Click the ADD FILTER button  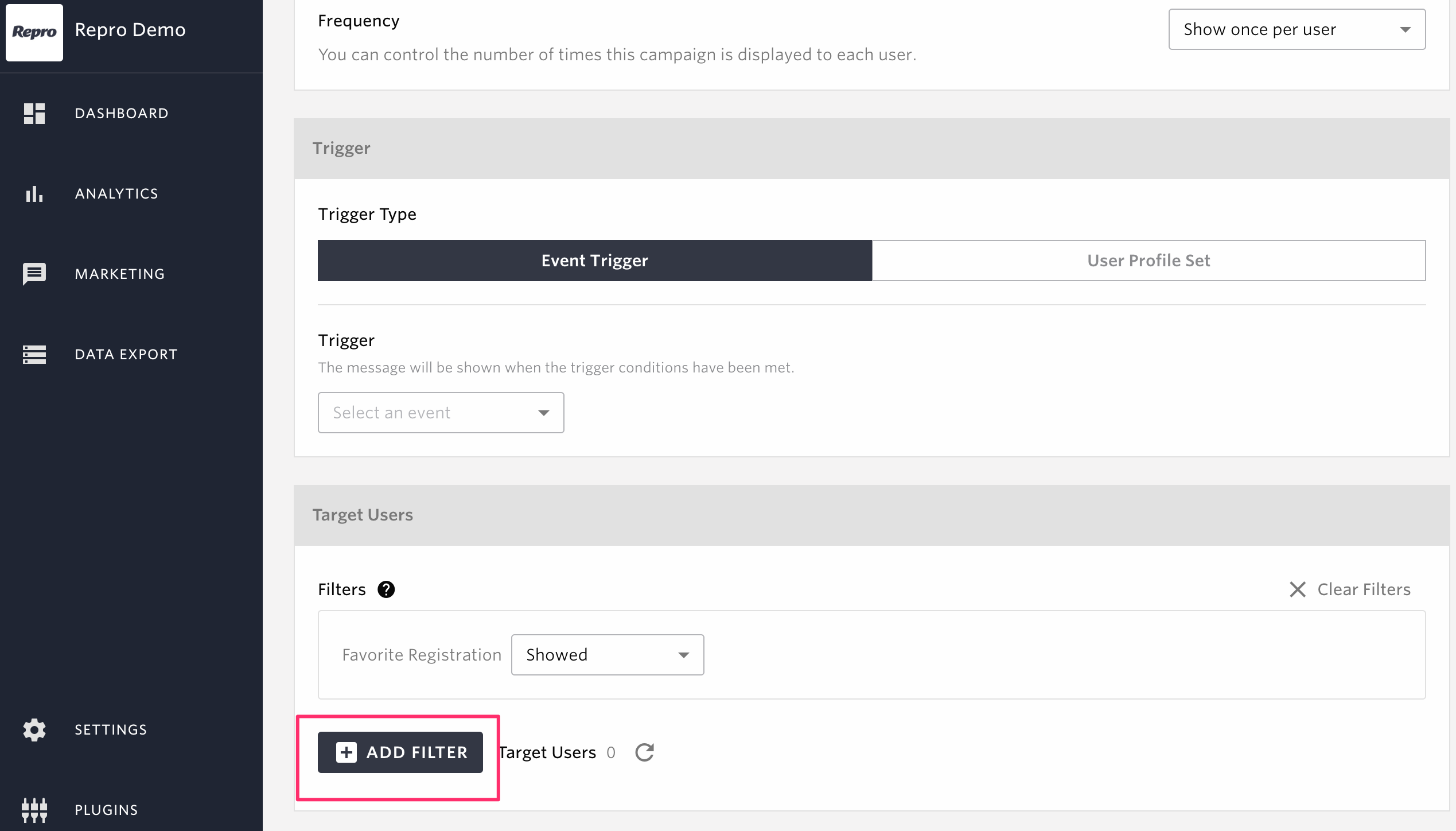tap(400, 752)
